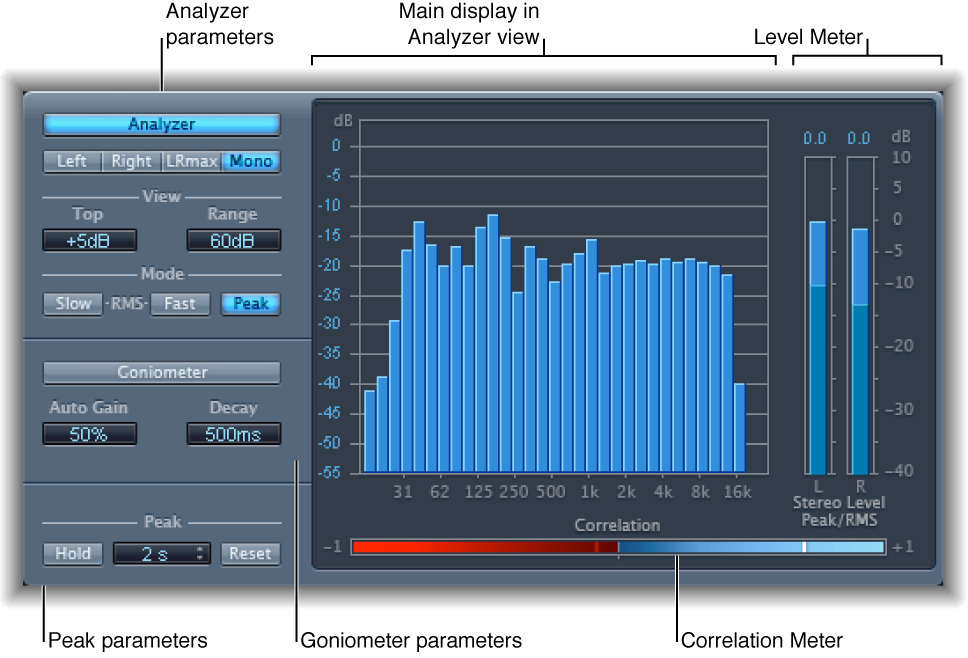Select Slow RMS mode
Viewport: 968px width, 658px height.
[72, 303]
